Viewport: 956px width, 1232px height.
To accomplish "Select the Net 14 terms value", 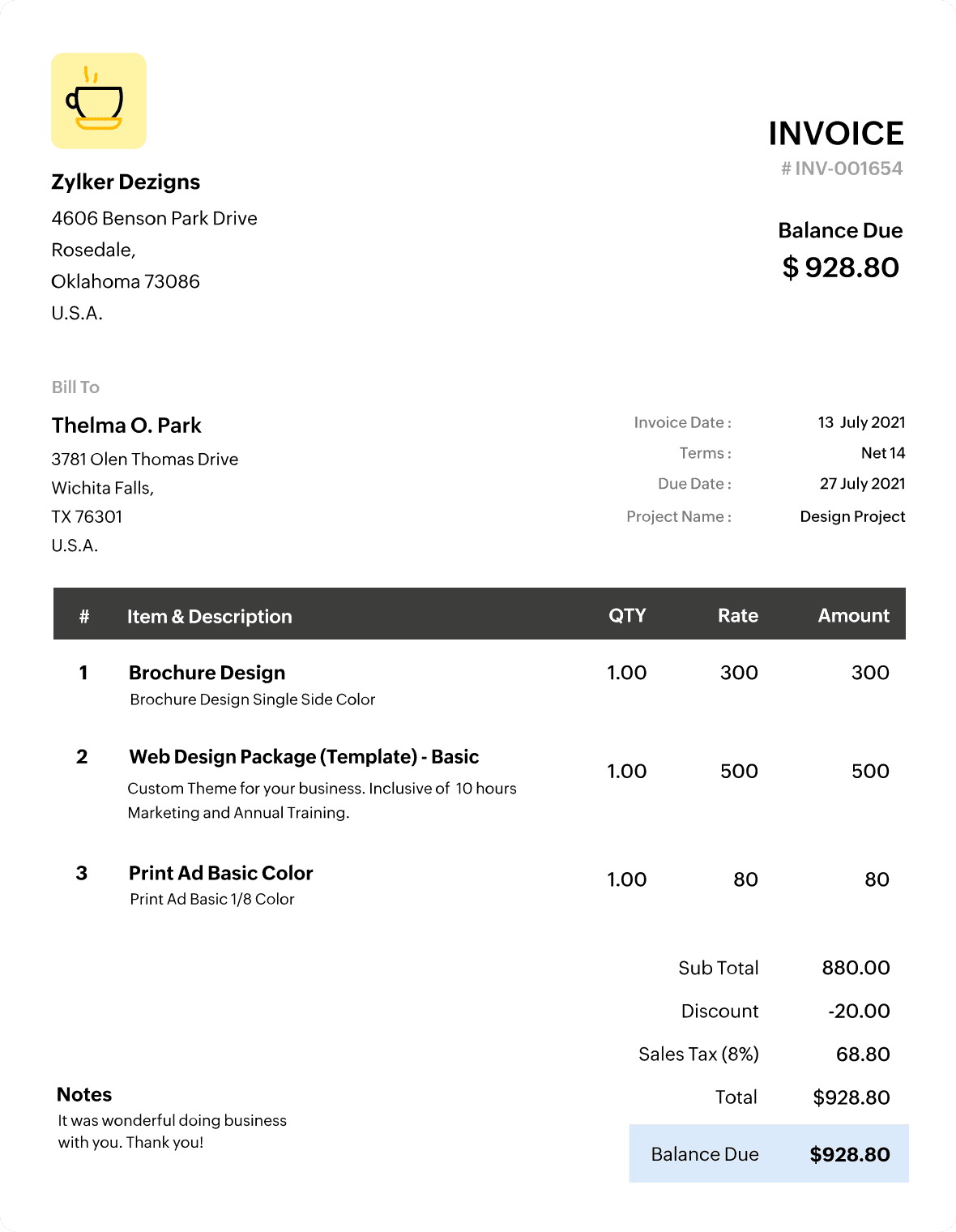I will [882, 453].
